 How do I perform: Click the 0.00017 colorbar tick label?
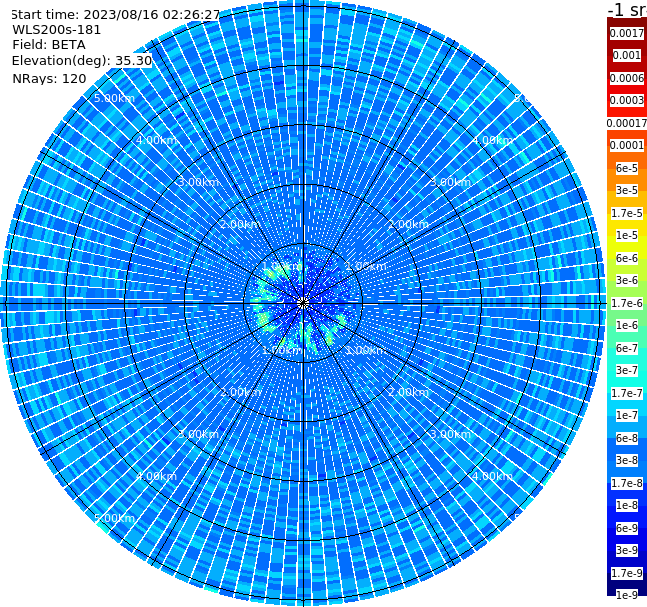coord(627,123)
